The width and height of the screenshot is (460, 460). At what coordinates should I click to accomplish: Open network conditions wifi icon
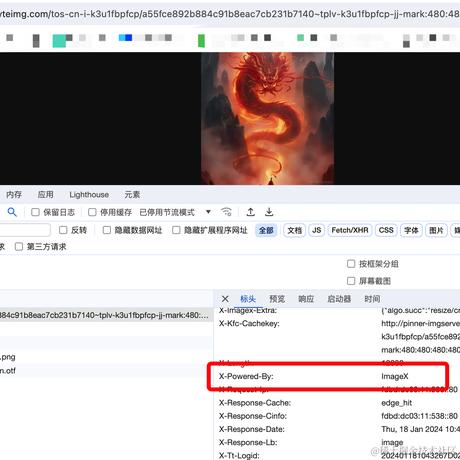pos(226,212)
